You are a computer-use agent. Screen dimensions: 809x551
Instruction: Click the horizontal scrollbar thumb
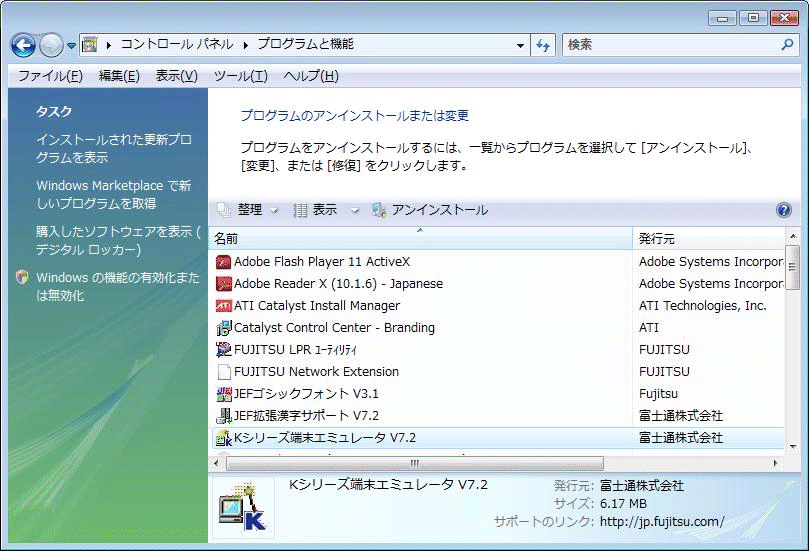tap(415, 463)
